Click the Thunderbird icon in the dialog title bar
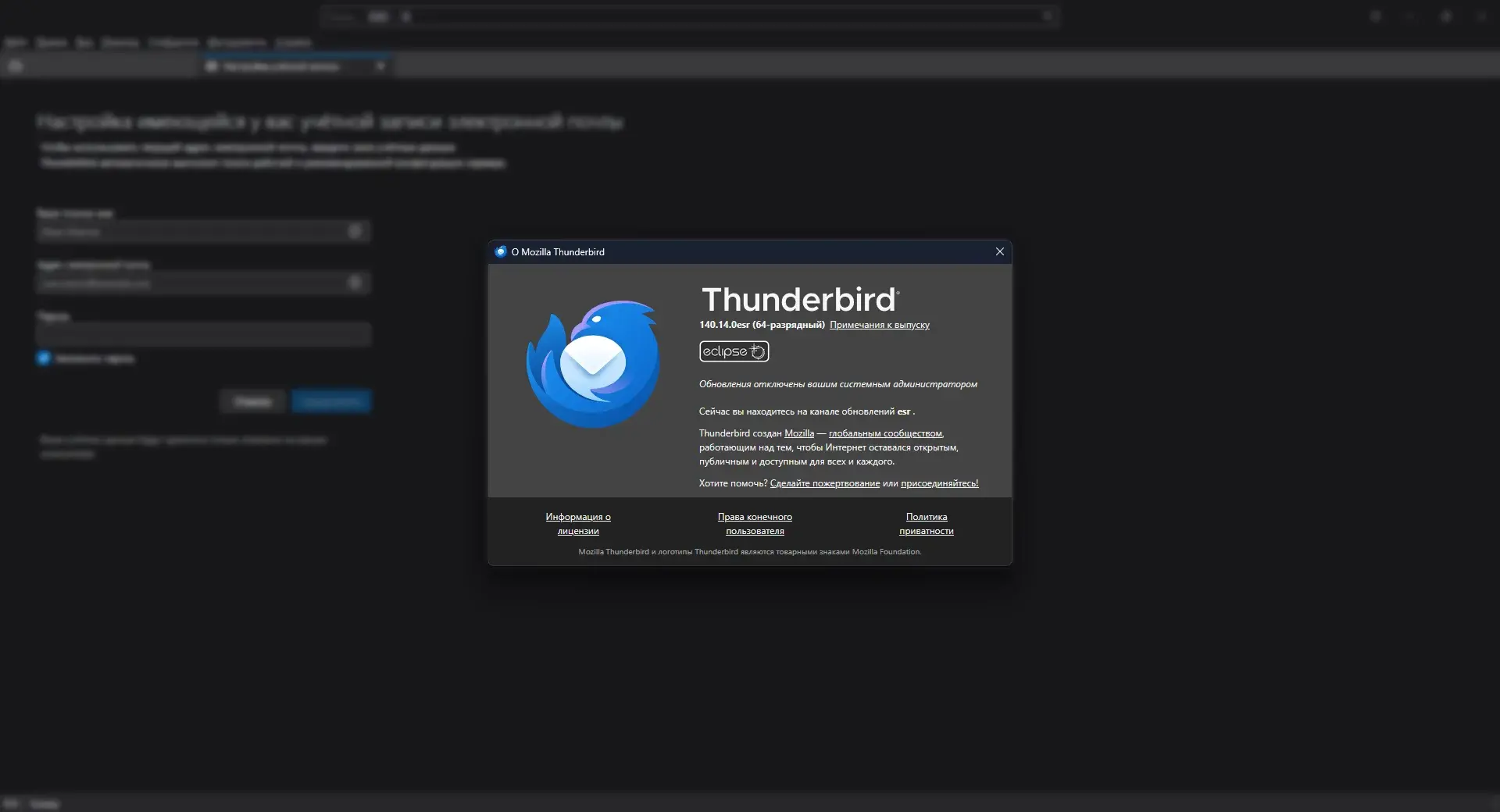 pyautogui.click(x=501, y=251)
